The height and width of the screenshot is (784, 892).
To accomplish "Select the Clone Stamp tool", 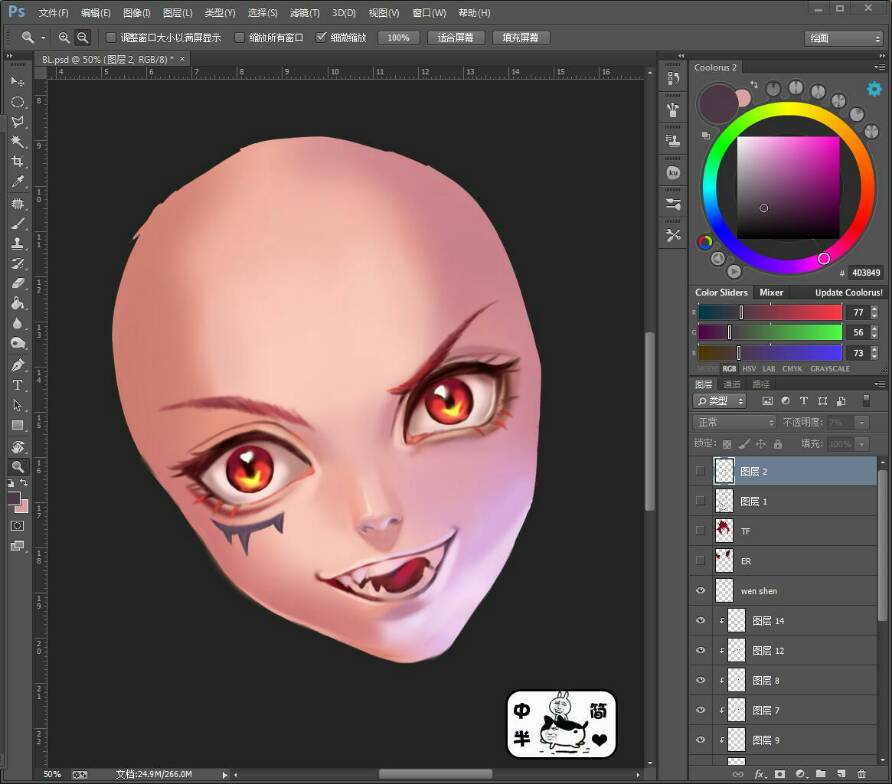I will coord(18,243).
